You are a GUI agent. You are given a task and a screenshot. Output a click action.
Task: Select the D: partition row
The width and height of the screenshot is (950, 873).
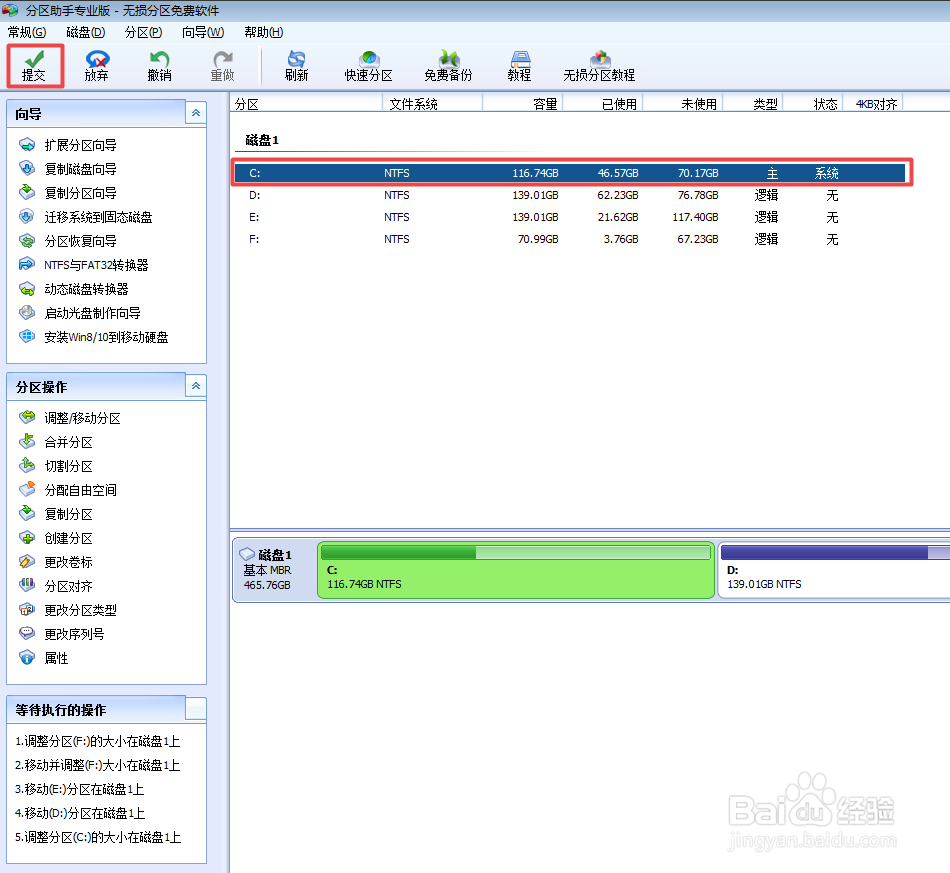pos(570,195)
